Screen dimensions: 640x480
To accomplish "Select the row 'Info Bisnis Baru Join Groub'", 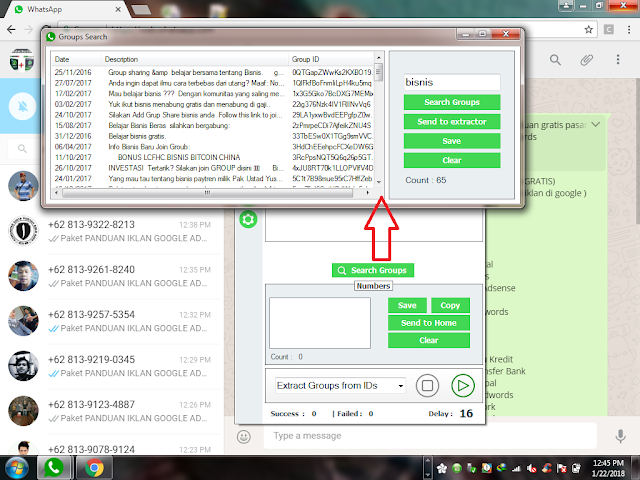I will (213, 147).
